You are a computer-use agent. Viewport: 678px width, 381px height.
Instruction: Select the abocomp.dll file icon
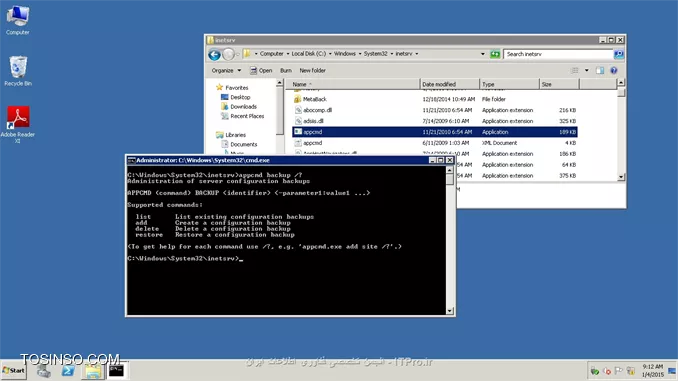coord(298,110)
